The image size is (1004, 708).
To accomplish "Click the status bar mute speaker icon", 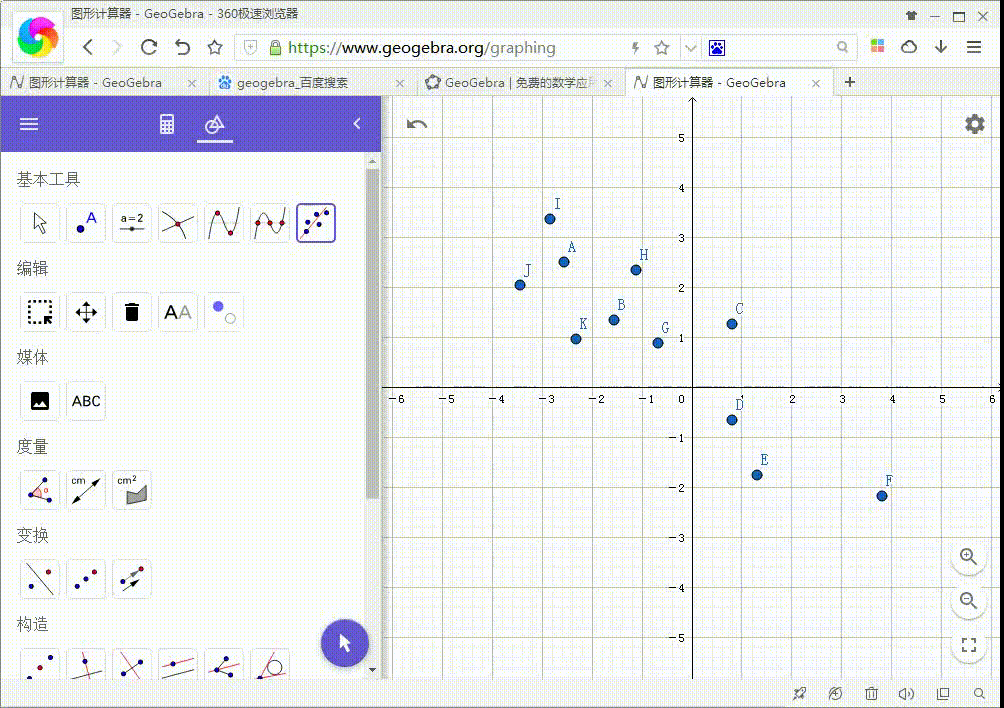I will click(906, 694).
